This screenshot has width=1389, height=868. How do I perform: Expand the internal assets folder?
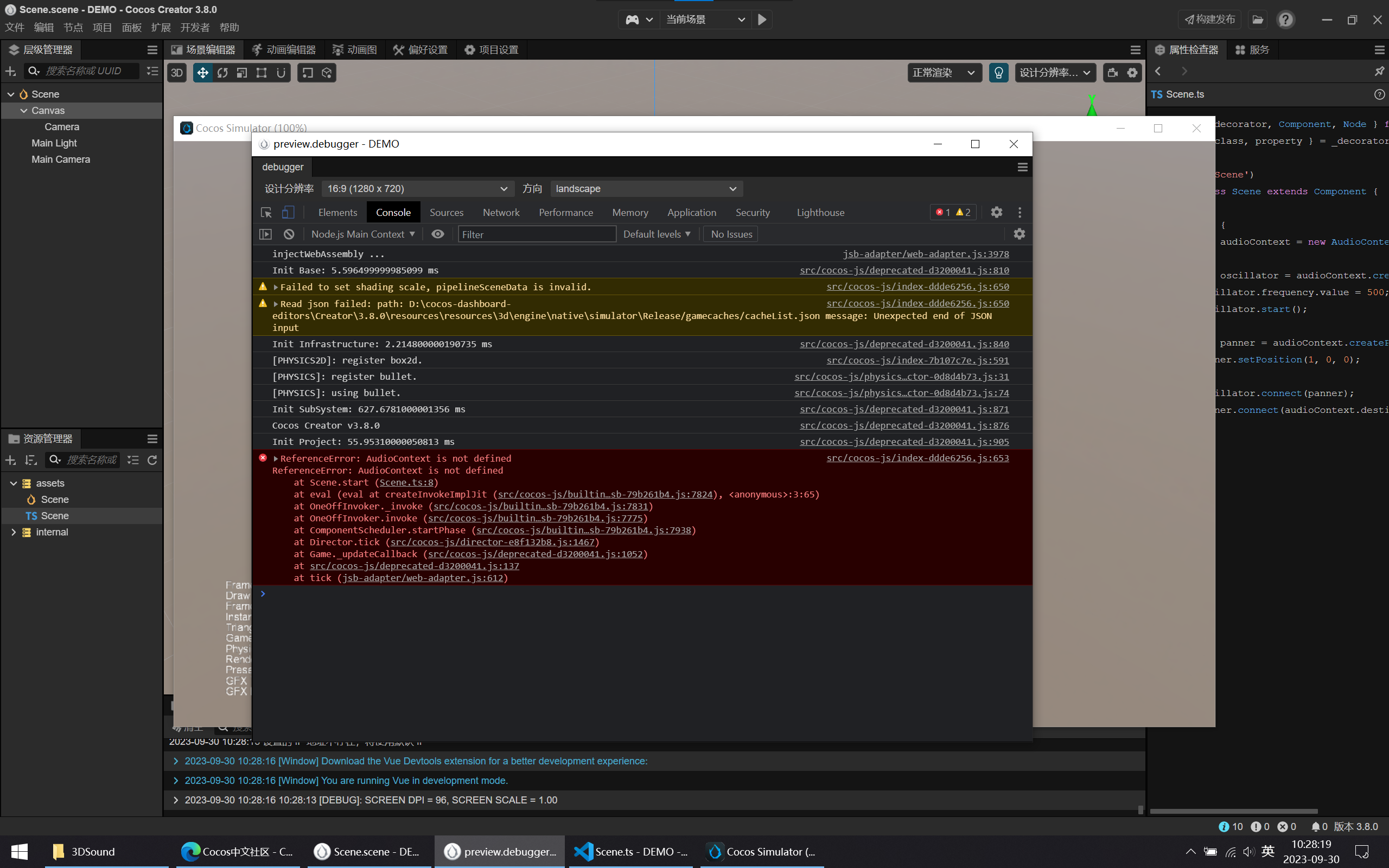pos(14,532)
